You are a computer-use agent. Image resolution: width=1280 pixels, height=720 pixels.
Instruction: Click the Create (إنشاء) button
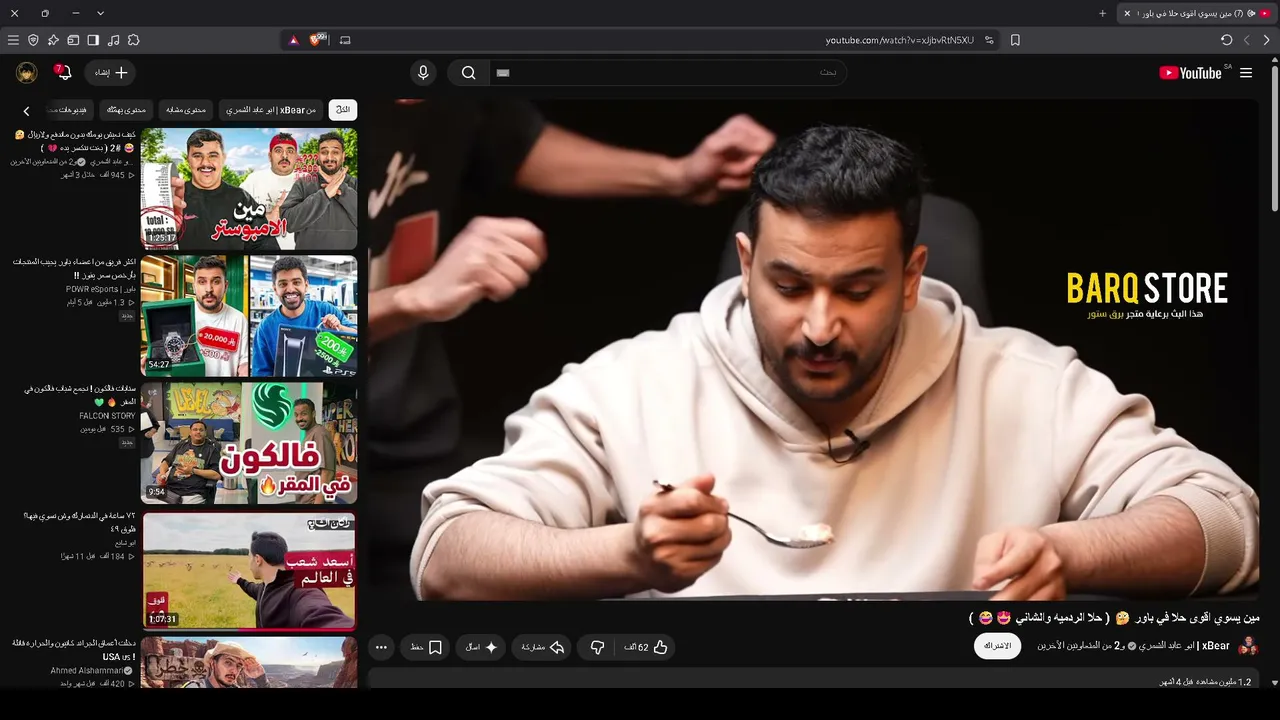coord(111,73)
